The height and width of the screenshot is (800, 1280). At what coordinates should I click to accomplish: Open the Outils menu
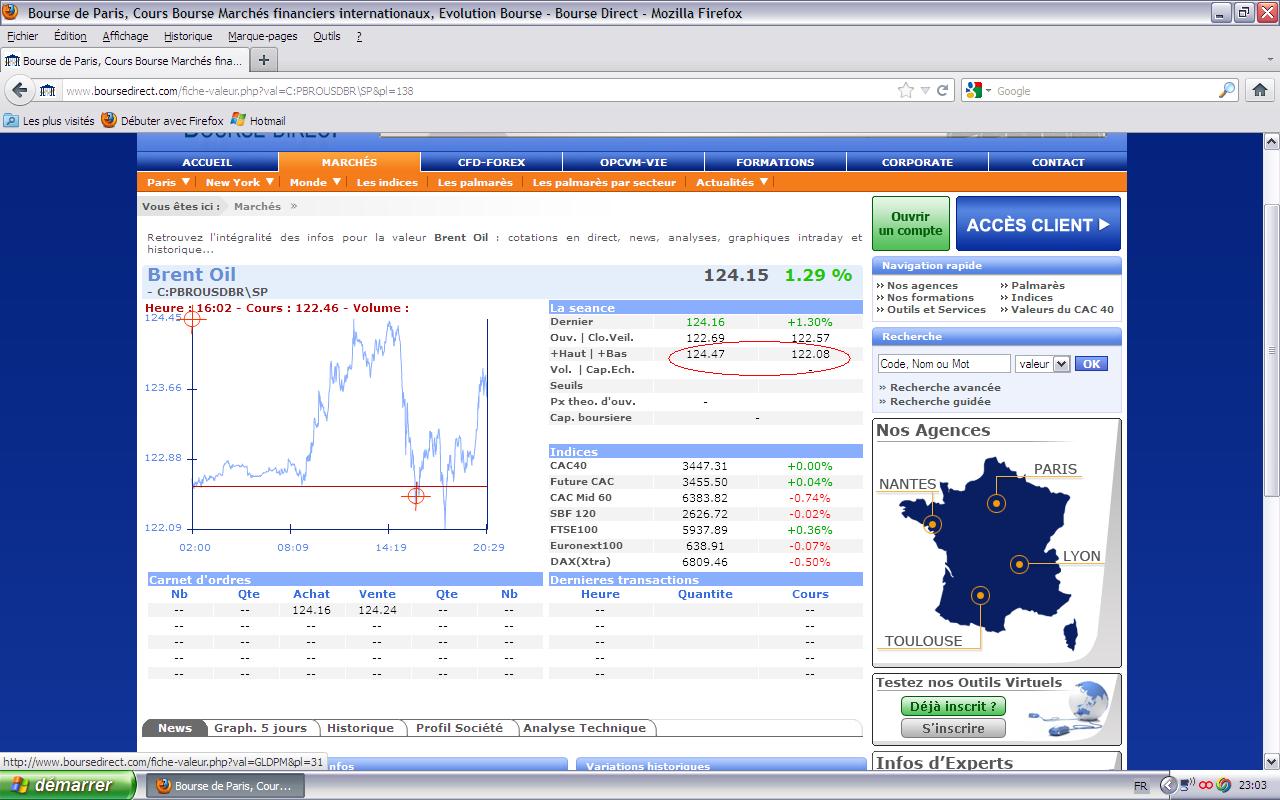[x=327, y=36]
